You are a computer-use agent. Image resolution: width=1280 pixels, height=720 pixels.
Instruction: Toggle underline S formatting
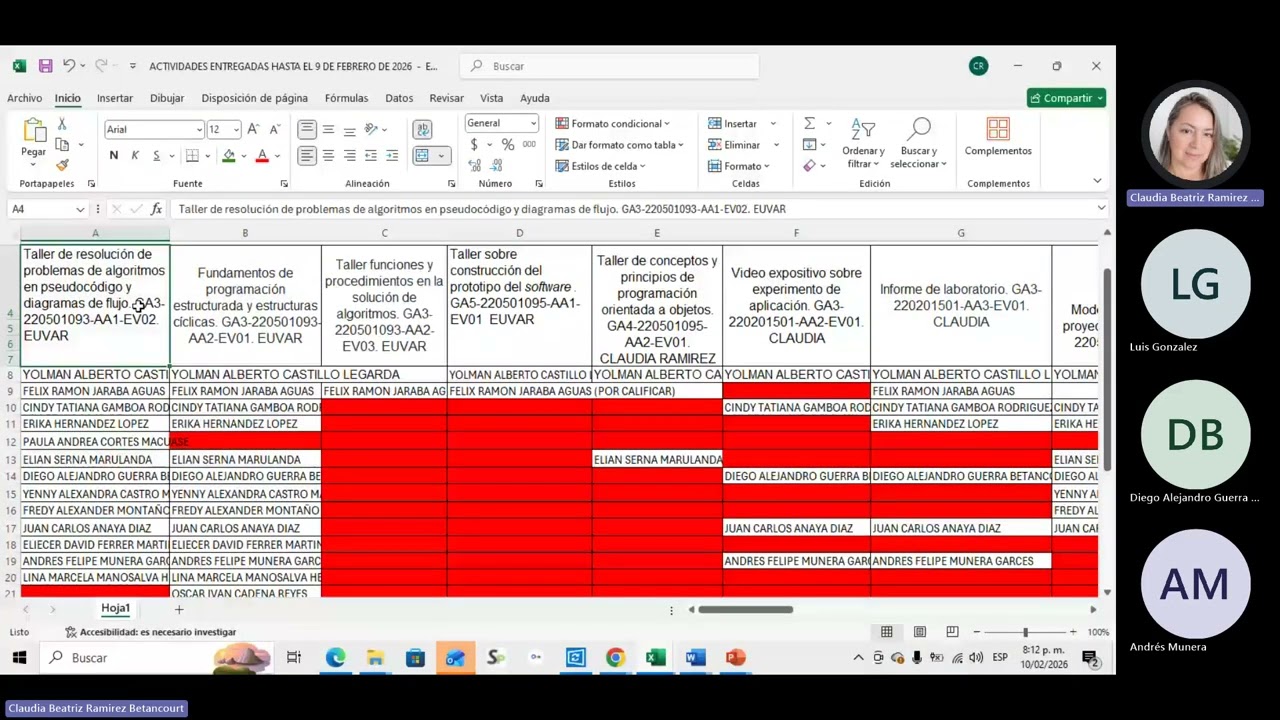pyautogui.click(x=156, y=156)
